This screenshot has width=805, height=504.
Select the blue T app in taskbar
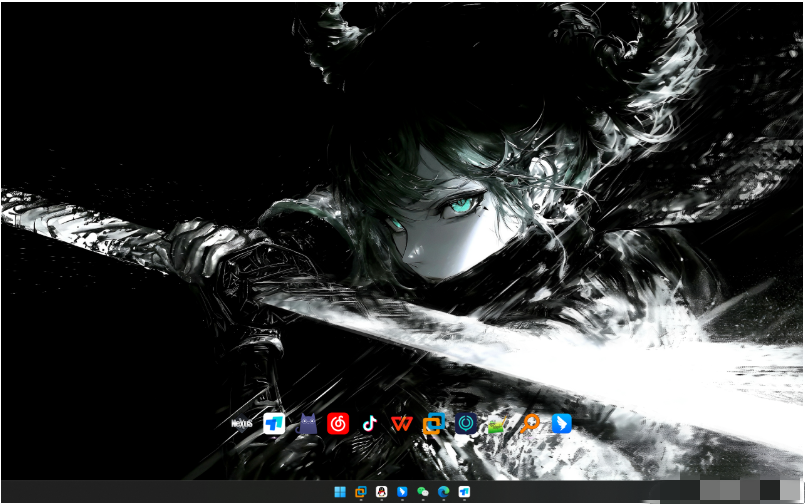[x=464, y=492]
